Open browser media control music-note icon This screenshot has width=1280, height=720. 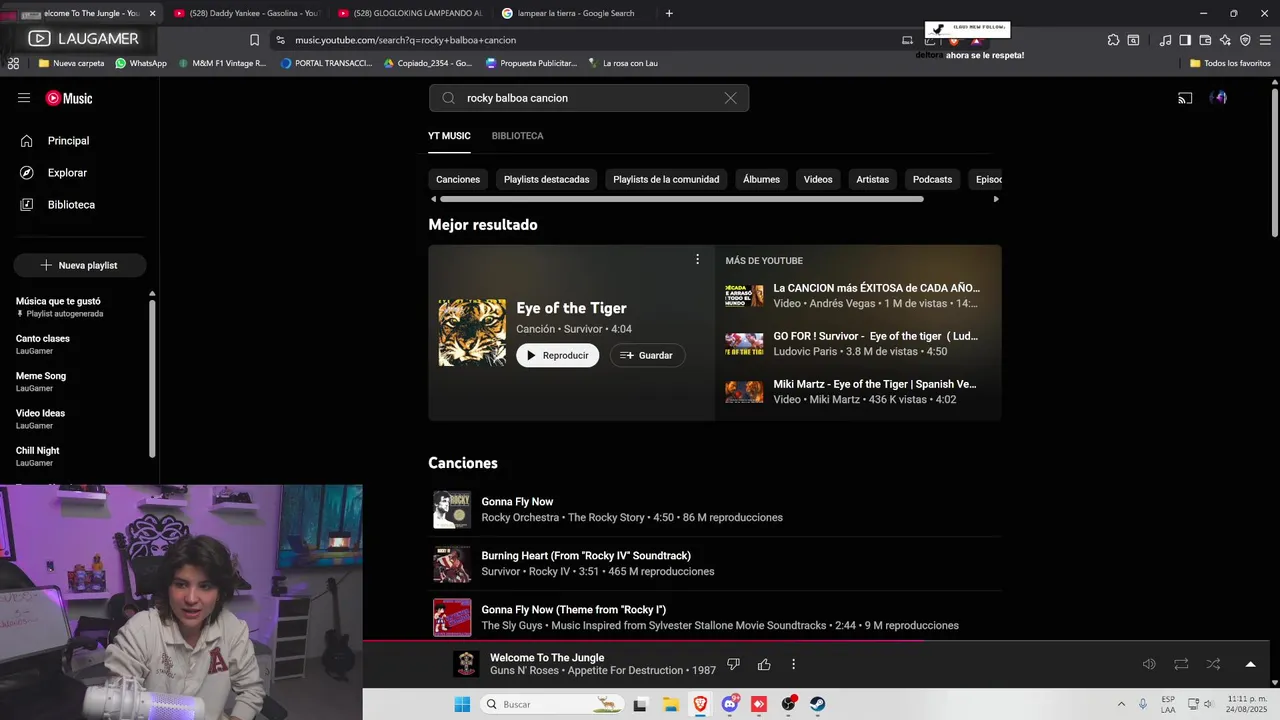[x=1165, y=40]
